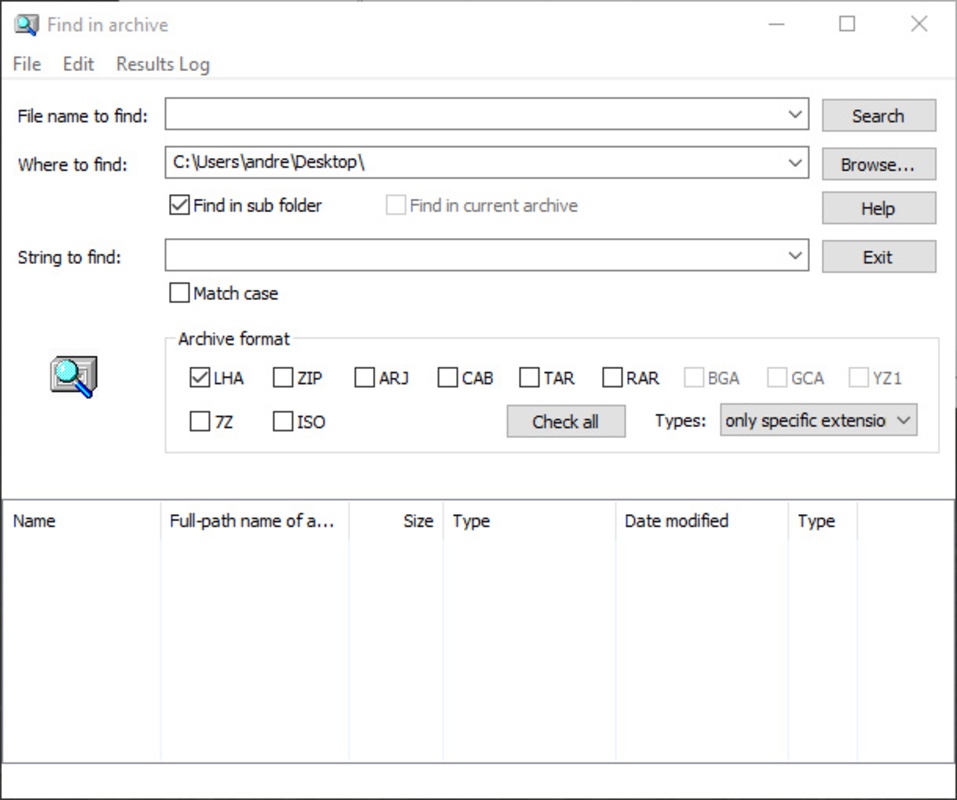
Task: Enable the Match case checkbox
Action: click(180, 293)
